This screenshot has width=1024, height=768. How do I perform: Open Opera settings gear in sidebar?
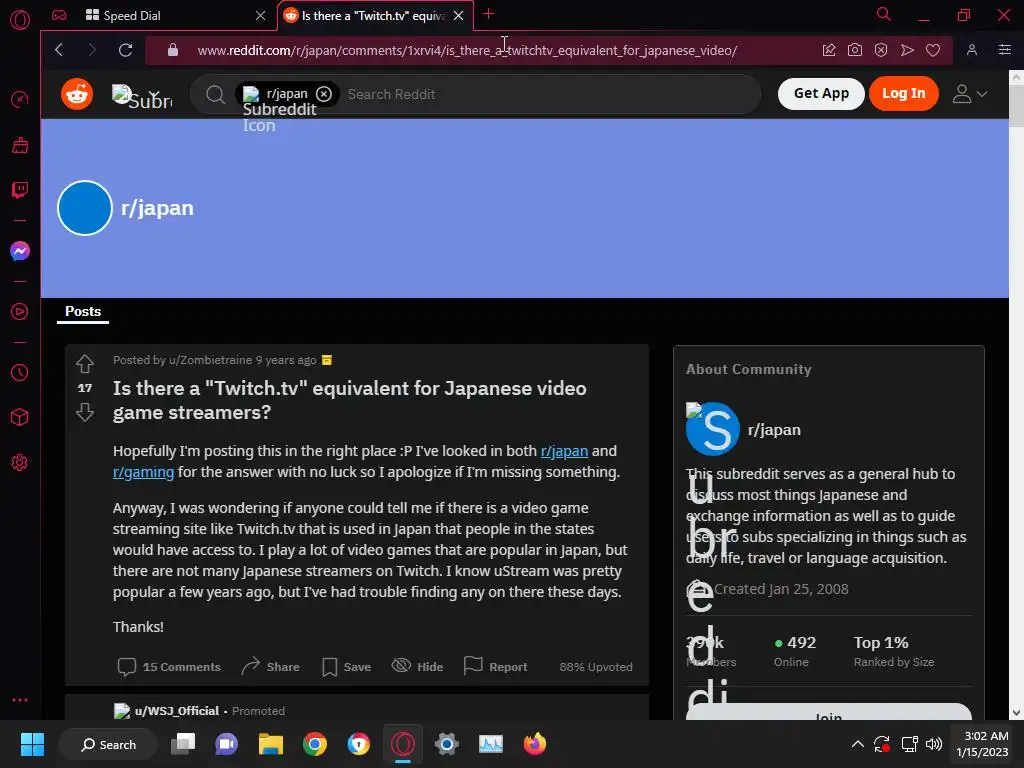20,462
